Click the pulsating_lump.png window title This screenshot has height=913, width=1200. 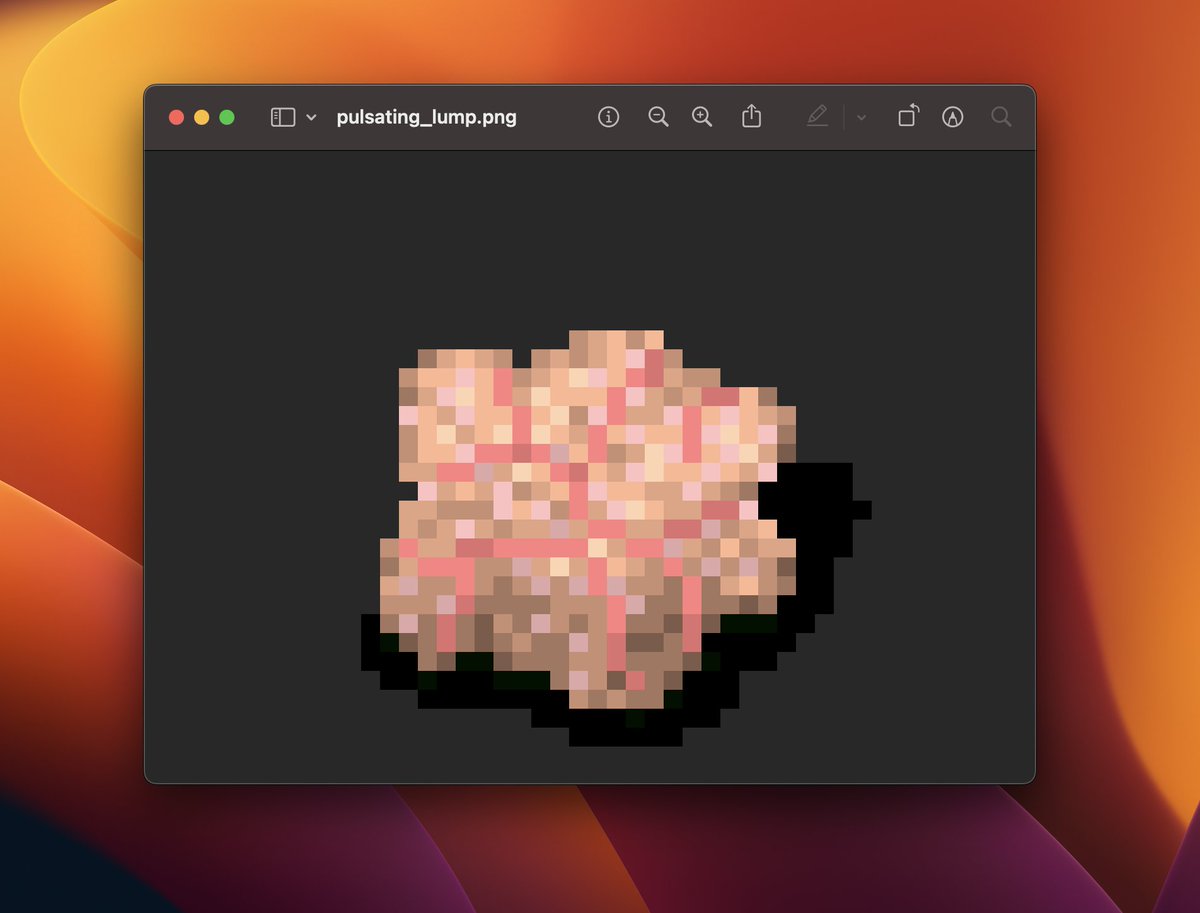click(427, 117)
